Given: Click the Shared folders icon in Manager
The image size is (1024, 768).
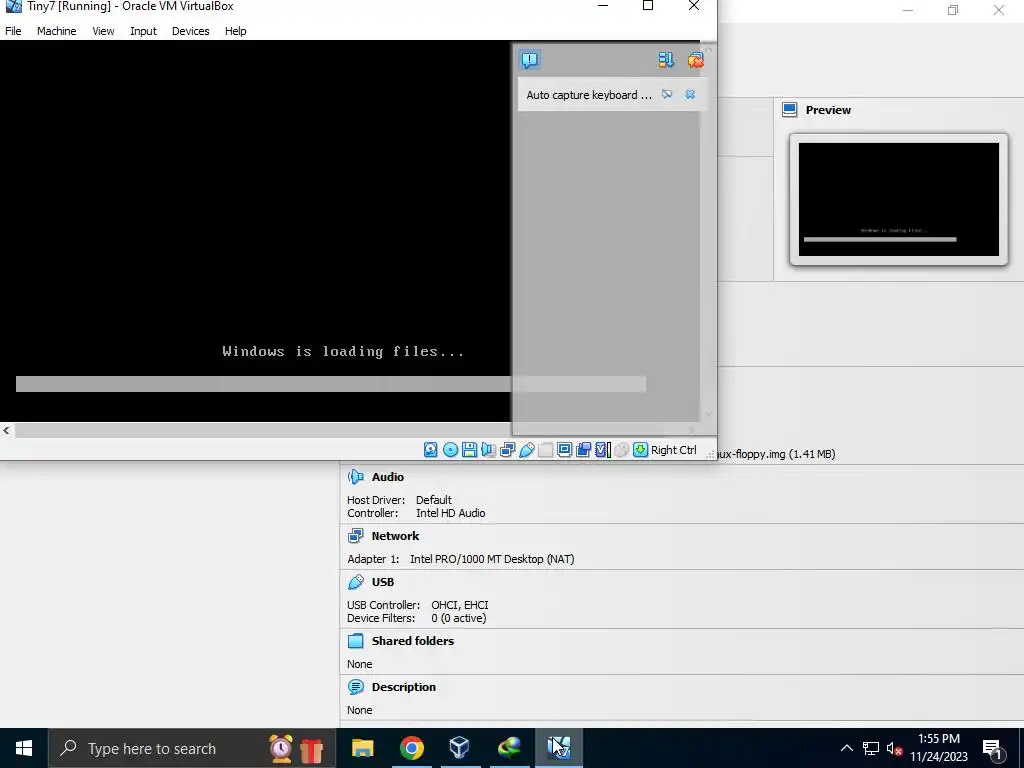Looking at the screenshot, I should coord(356,641).
